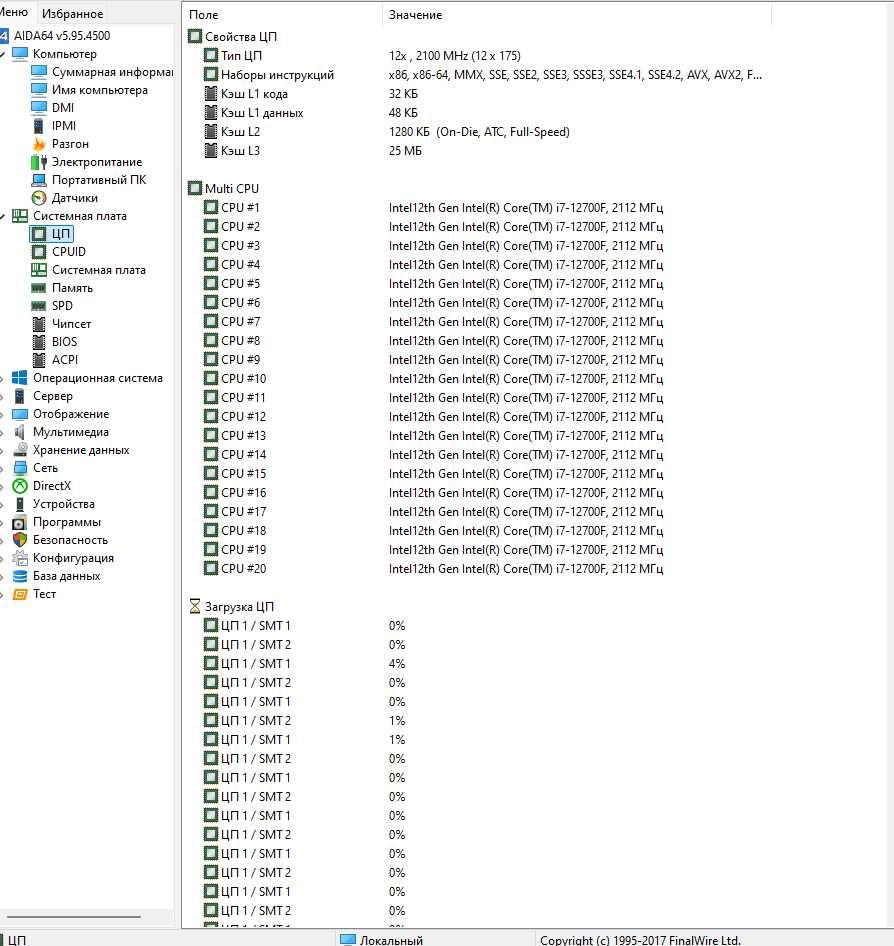Image resolution: width=894 pixels, height=946 pixels.
Task: Select the Конфигурация gears icon
Action: tap(20, 558)
